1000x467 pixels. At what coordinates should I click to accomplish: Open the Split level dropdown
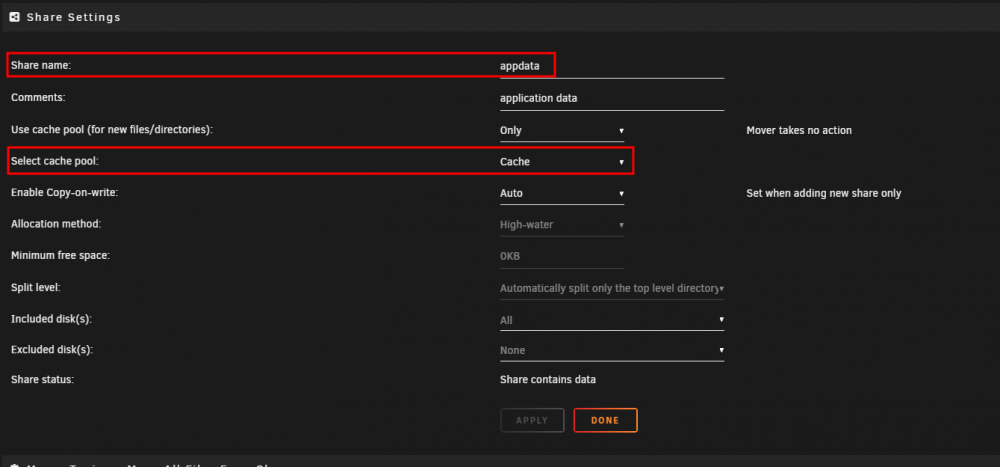(x=612, y=288)
